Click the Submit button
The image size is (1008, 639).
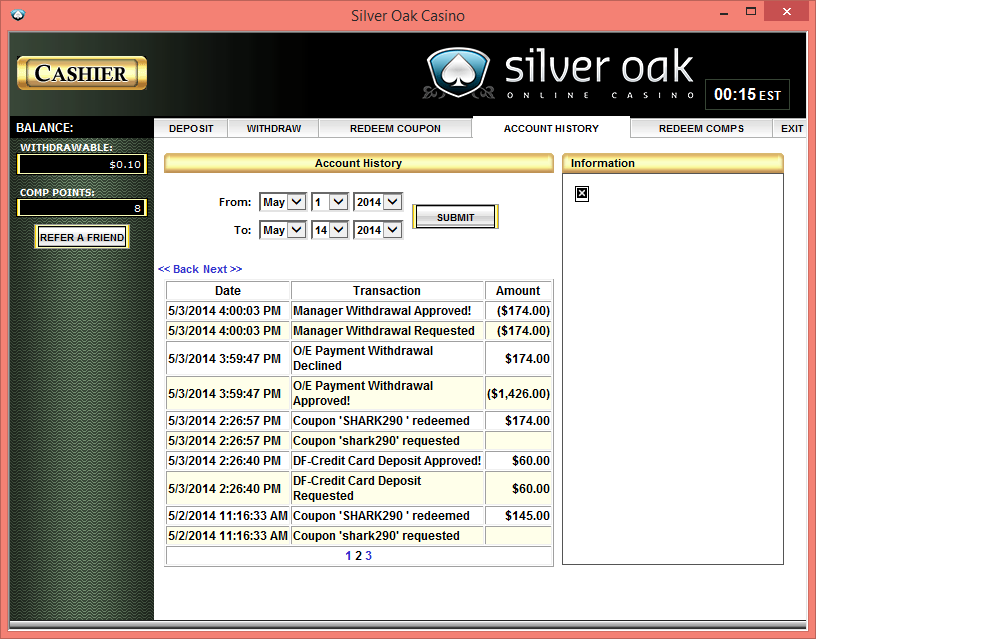(x=455, y=217)
